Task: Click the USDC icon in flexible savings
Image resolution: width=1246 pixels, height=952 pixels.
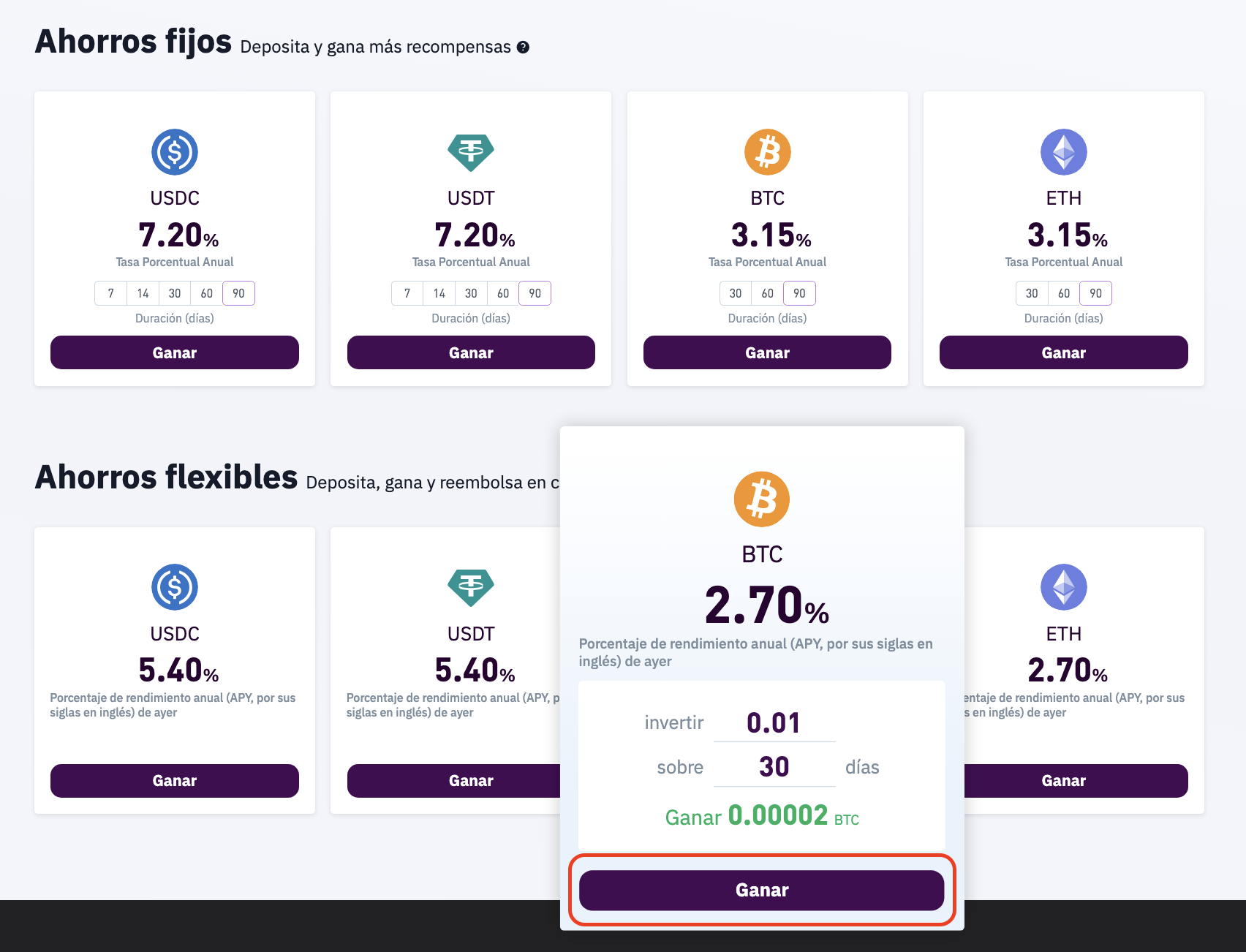Action: 175,587
